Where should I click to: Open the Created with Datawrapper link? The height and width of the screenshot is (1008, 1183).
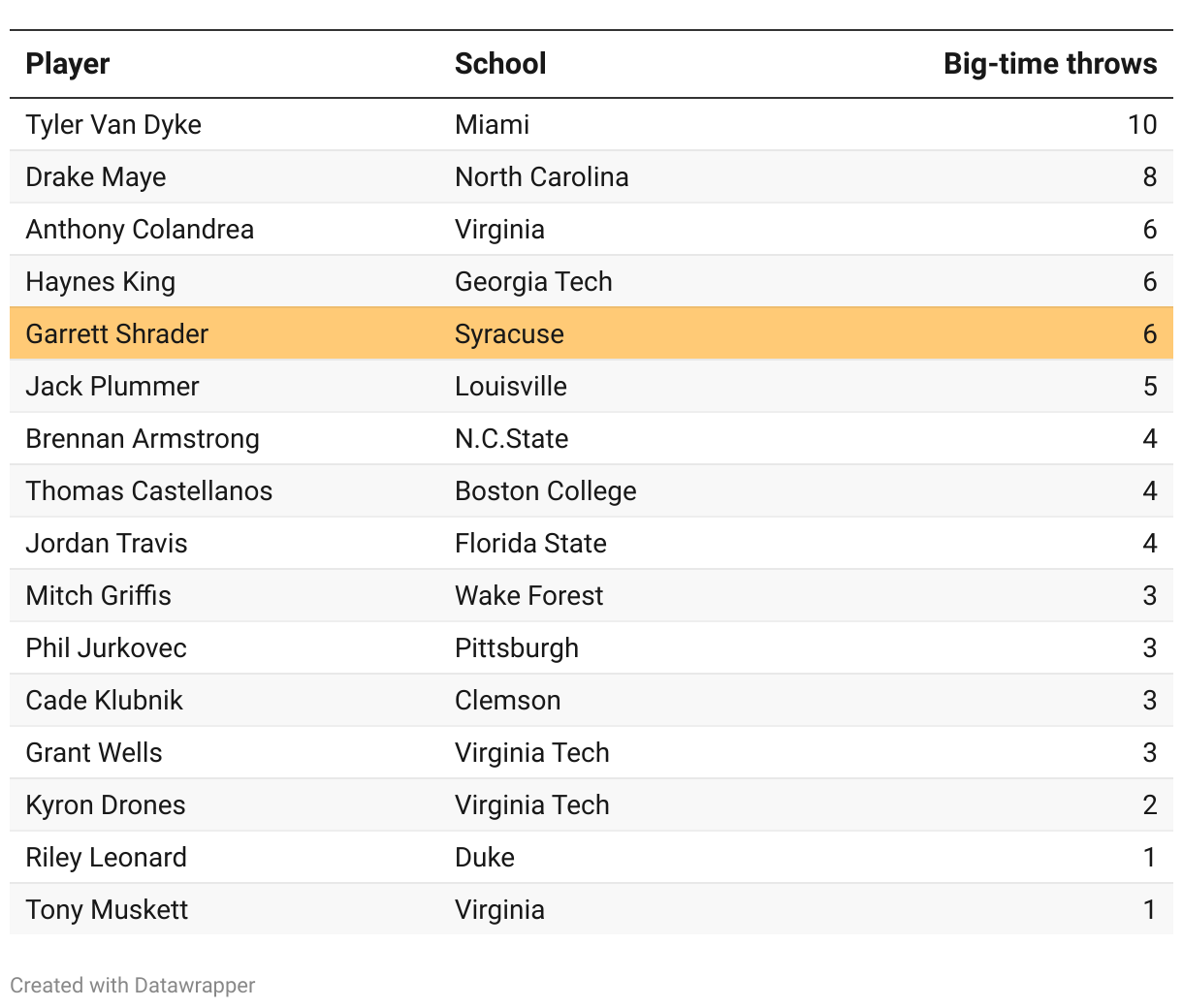point(133,986)
